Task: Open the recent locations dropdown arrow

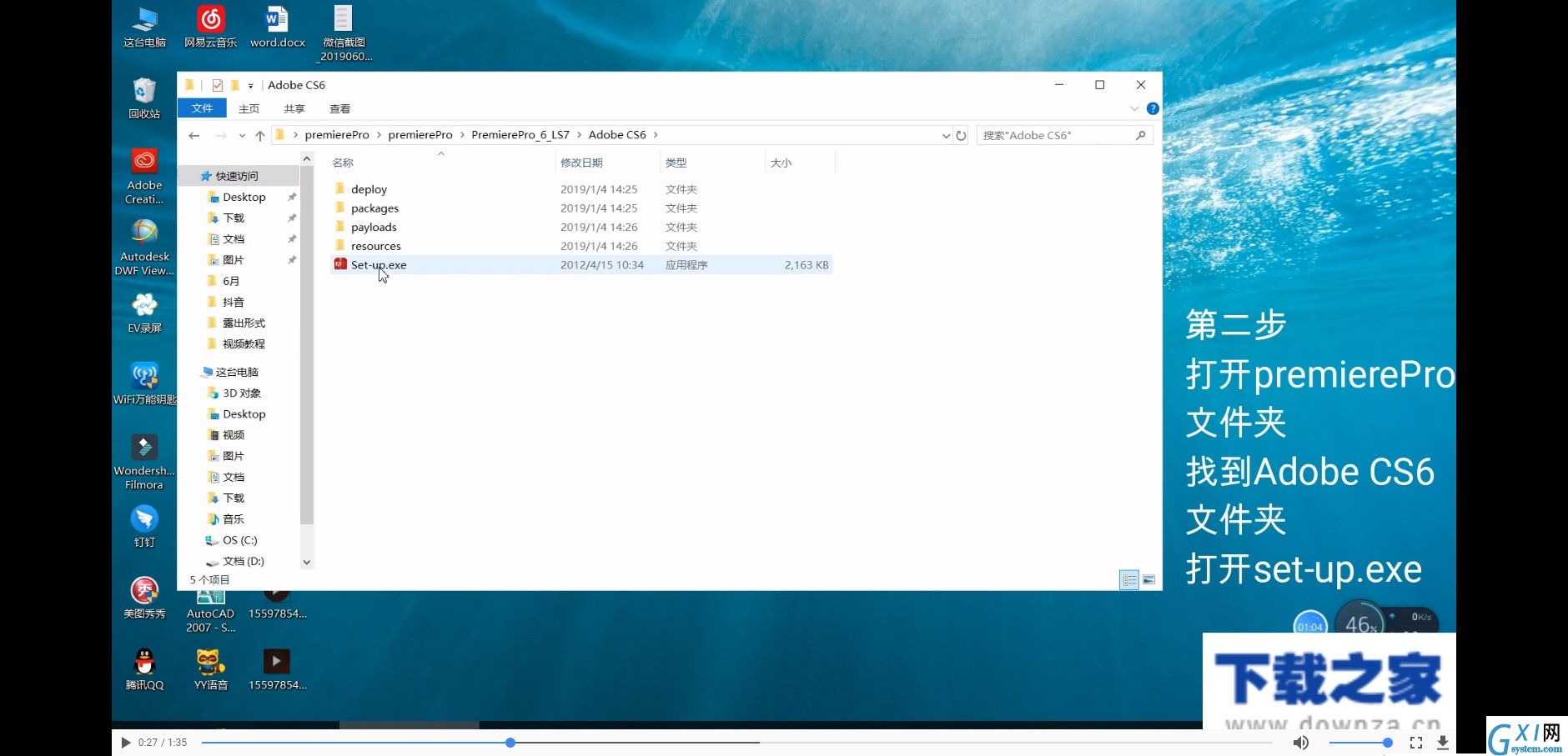Action: pyautogui.click(x=242, y=135)
